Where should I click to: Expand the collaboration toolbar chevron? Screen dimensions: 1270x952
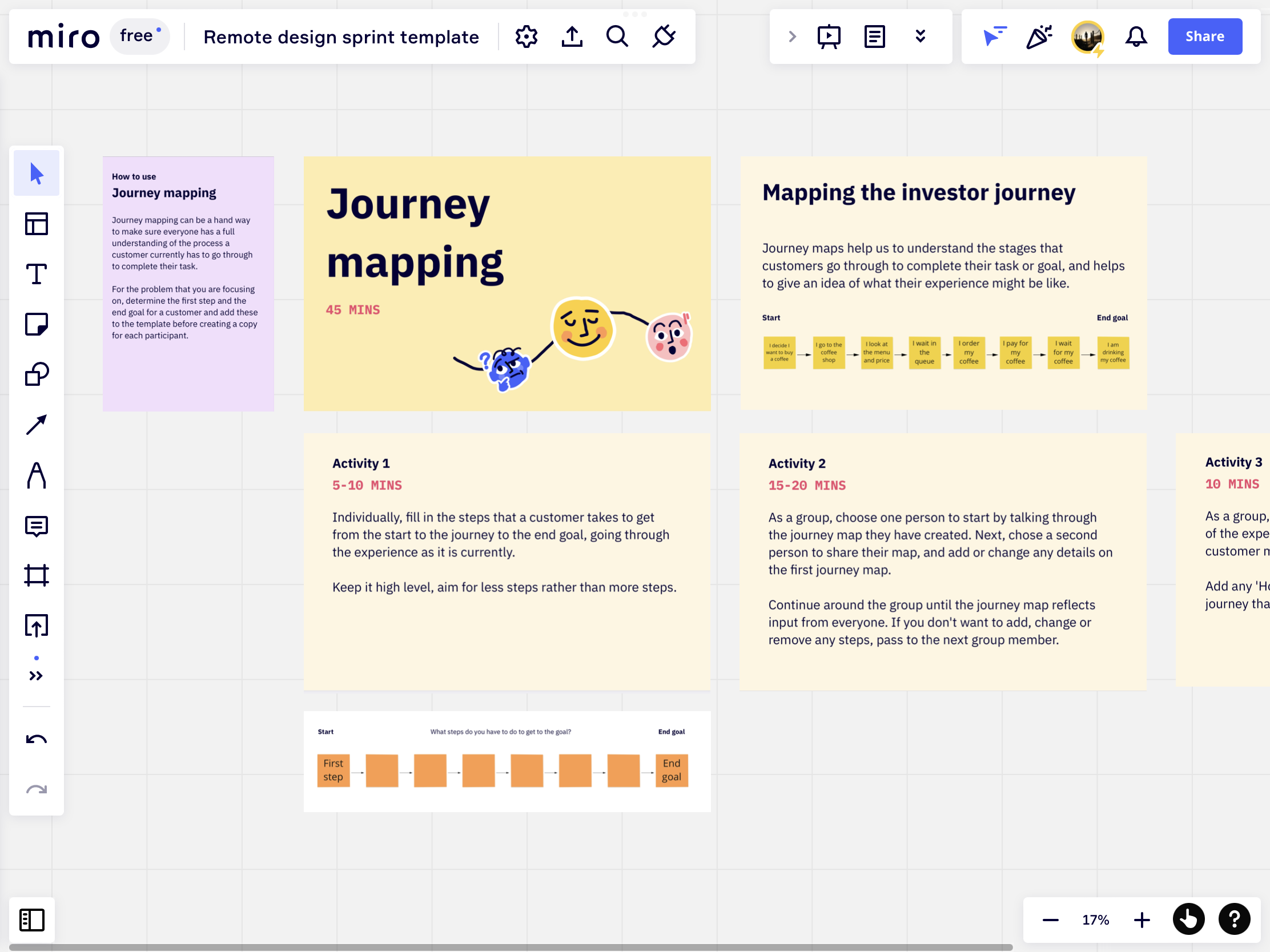coord(792,37)
